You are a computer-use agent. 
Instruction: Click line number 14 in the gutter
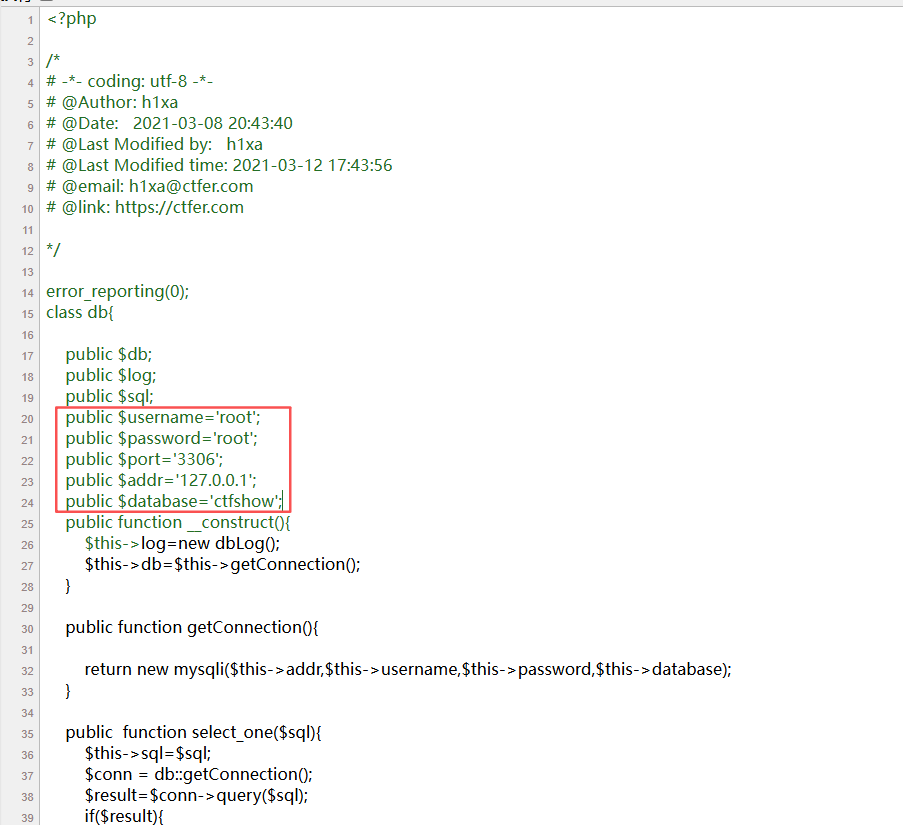pos(27,293)
